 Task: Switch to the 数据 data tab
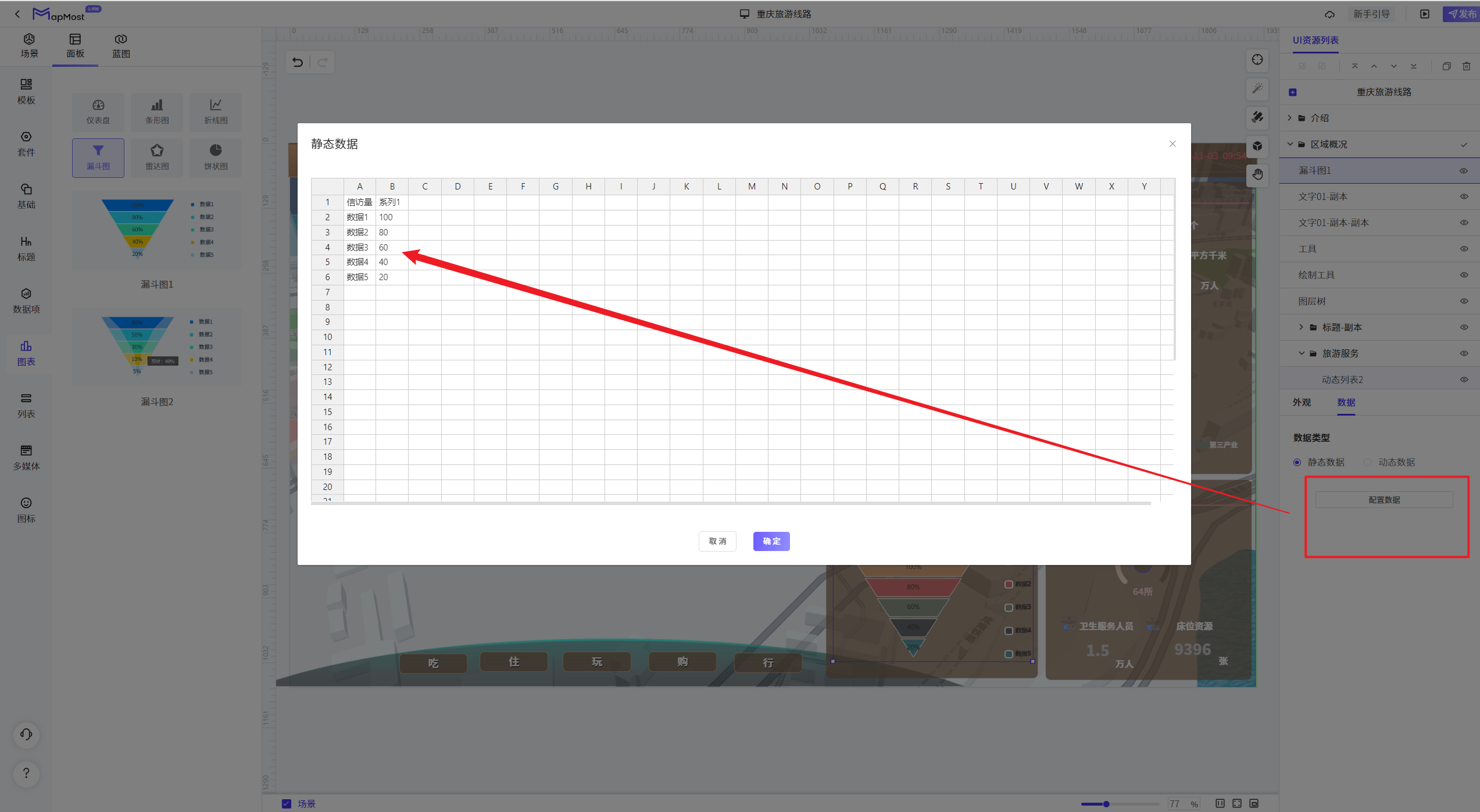click(x=1346, y=403)
